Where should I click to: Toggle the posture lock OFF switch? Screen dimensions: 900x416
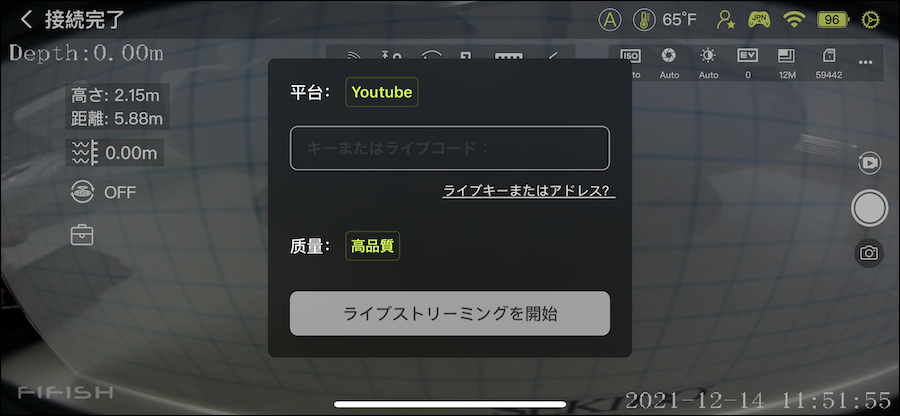click(x=102, y=192)
